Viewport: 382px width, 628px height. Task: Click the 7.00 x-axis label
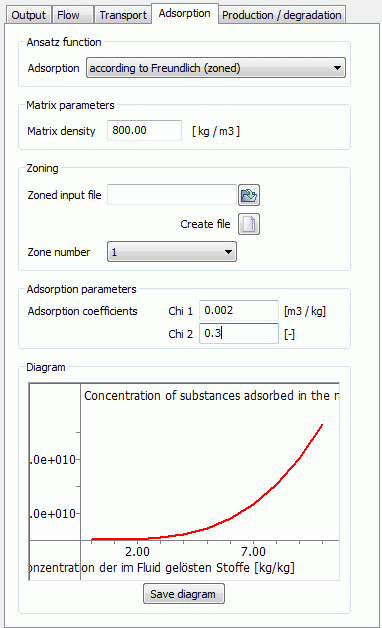(x=253, y=552)
